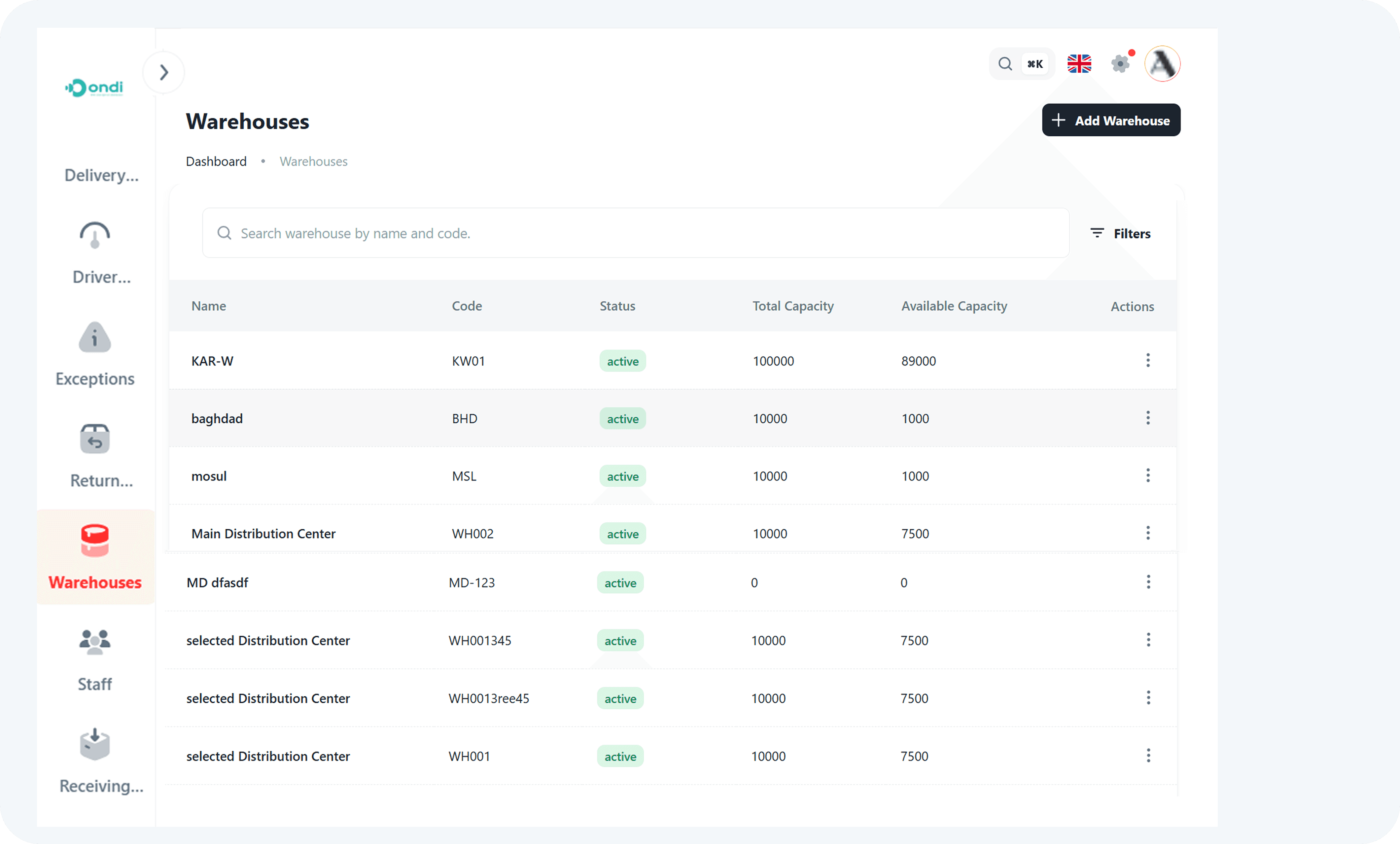Open Filters panel
1400x844 pixels.
pyautogui.click(x=1120, y=233)
